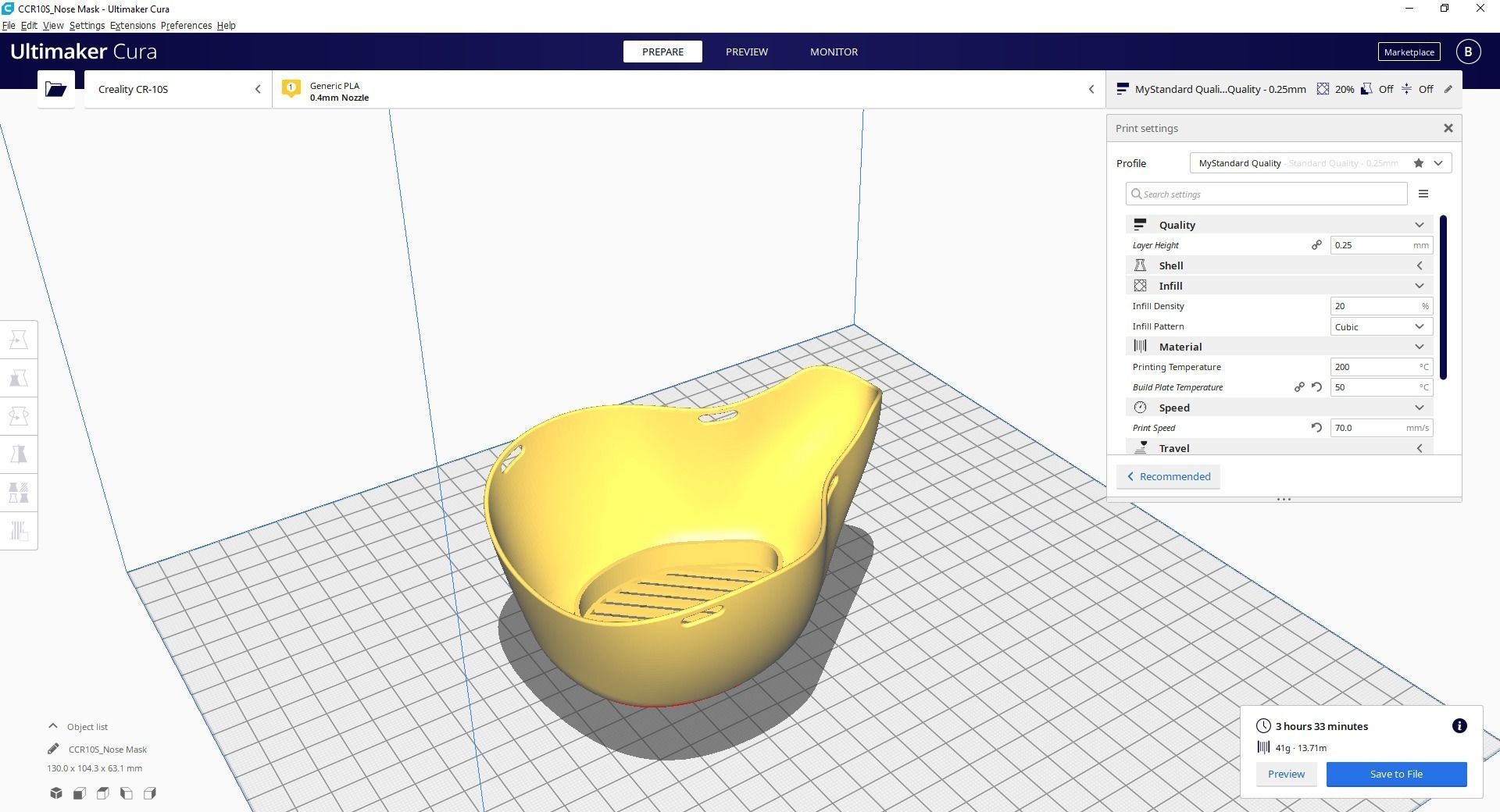Screen dimensions: 1500x812
Task: Open the Per Model Settings tool
Action: [19, 493]
